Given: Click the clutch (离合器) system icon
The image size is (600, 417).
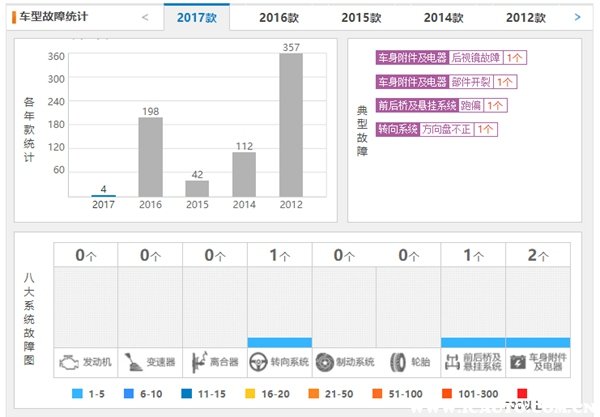Looking at the screenshot, I should (x=197, y=361).
